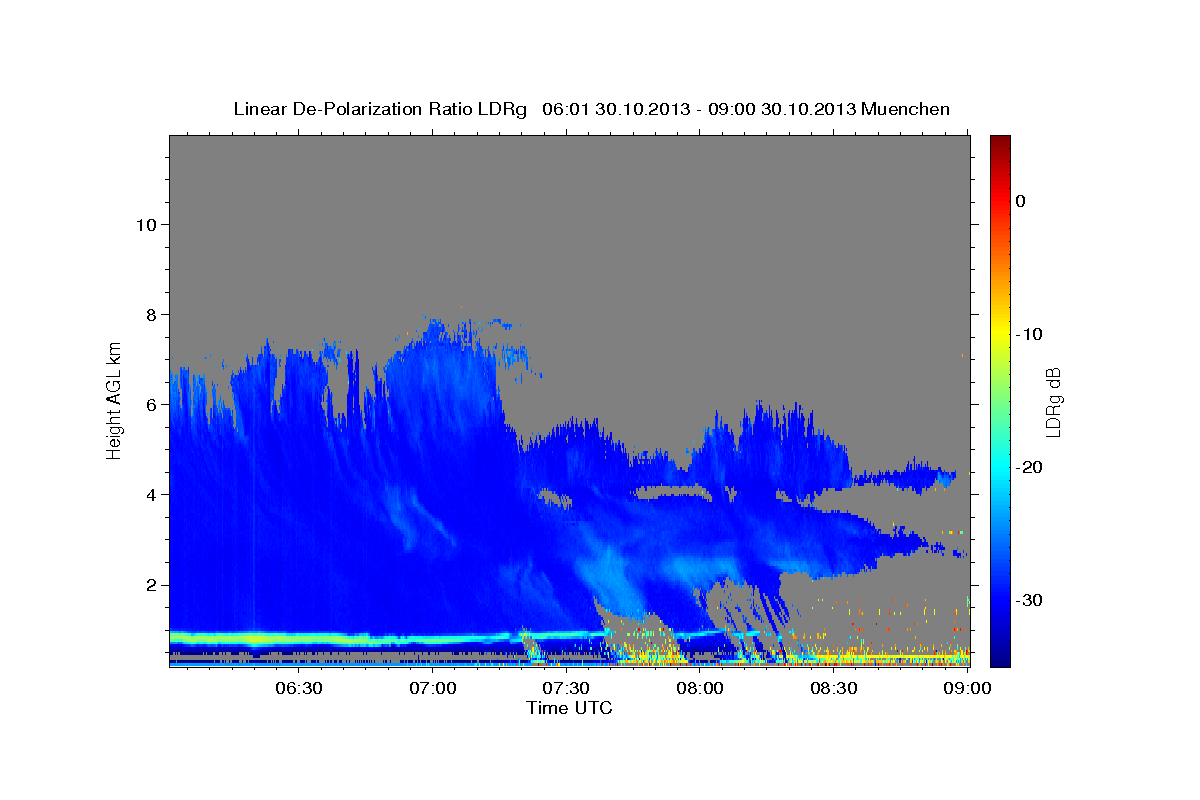Click the "Height AGL km" axis label

(x=115, y=399)
